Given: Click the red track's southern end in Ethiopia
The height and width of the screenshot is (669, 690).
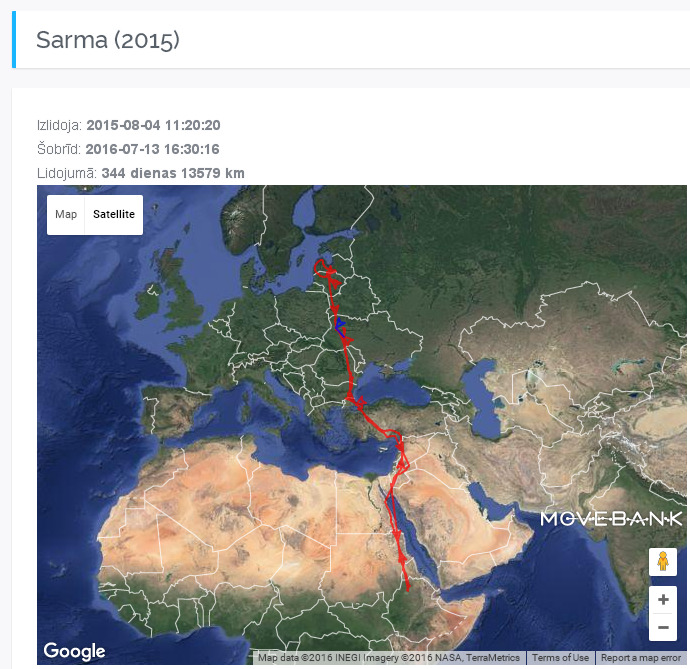Looking at the screenshot, I should click(x=408, y=589).
